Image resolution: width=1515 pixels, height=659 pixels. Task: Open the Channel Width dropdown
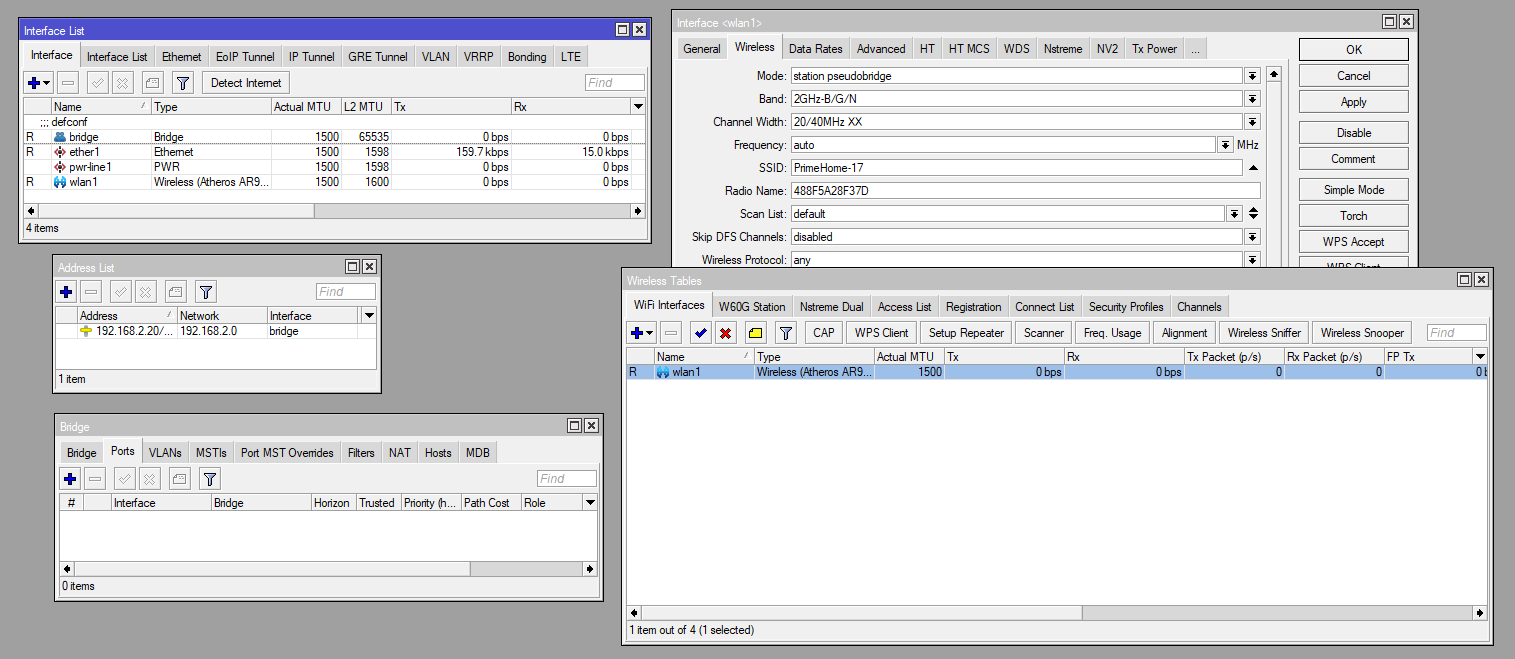[x=1252, y=122]
